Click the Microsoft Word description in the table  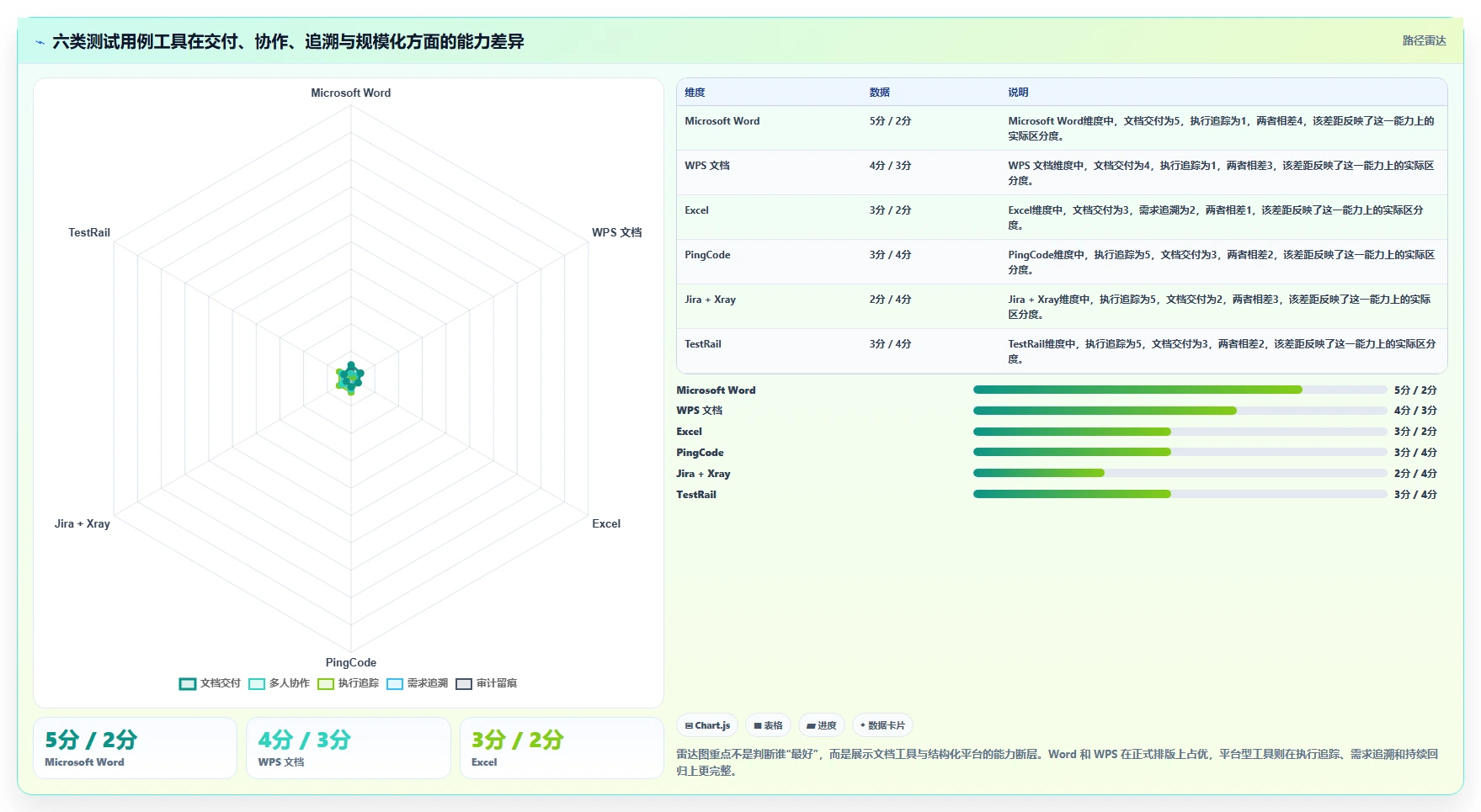pyautogui.click(x=1221, y=128)
